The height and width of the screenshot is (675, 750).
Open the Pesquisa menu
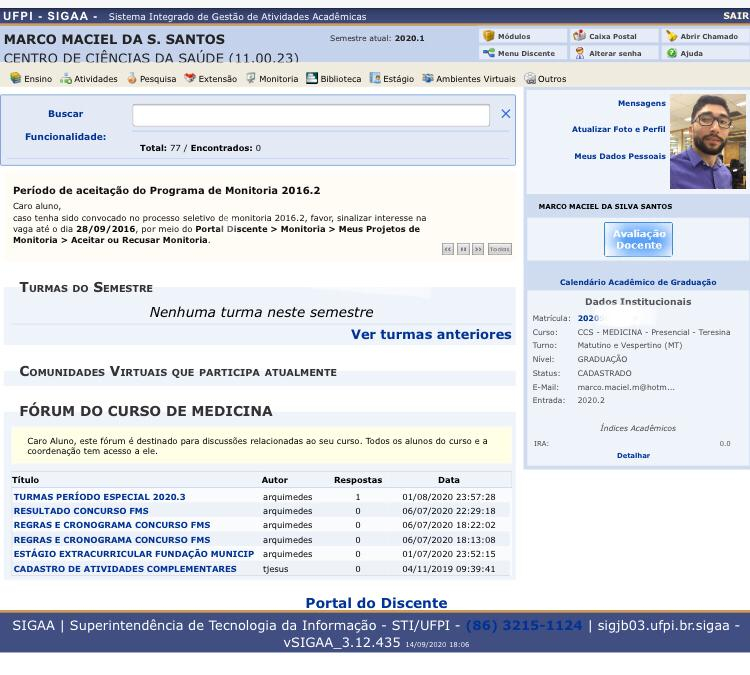[158, 79]
